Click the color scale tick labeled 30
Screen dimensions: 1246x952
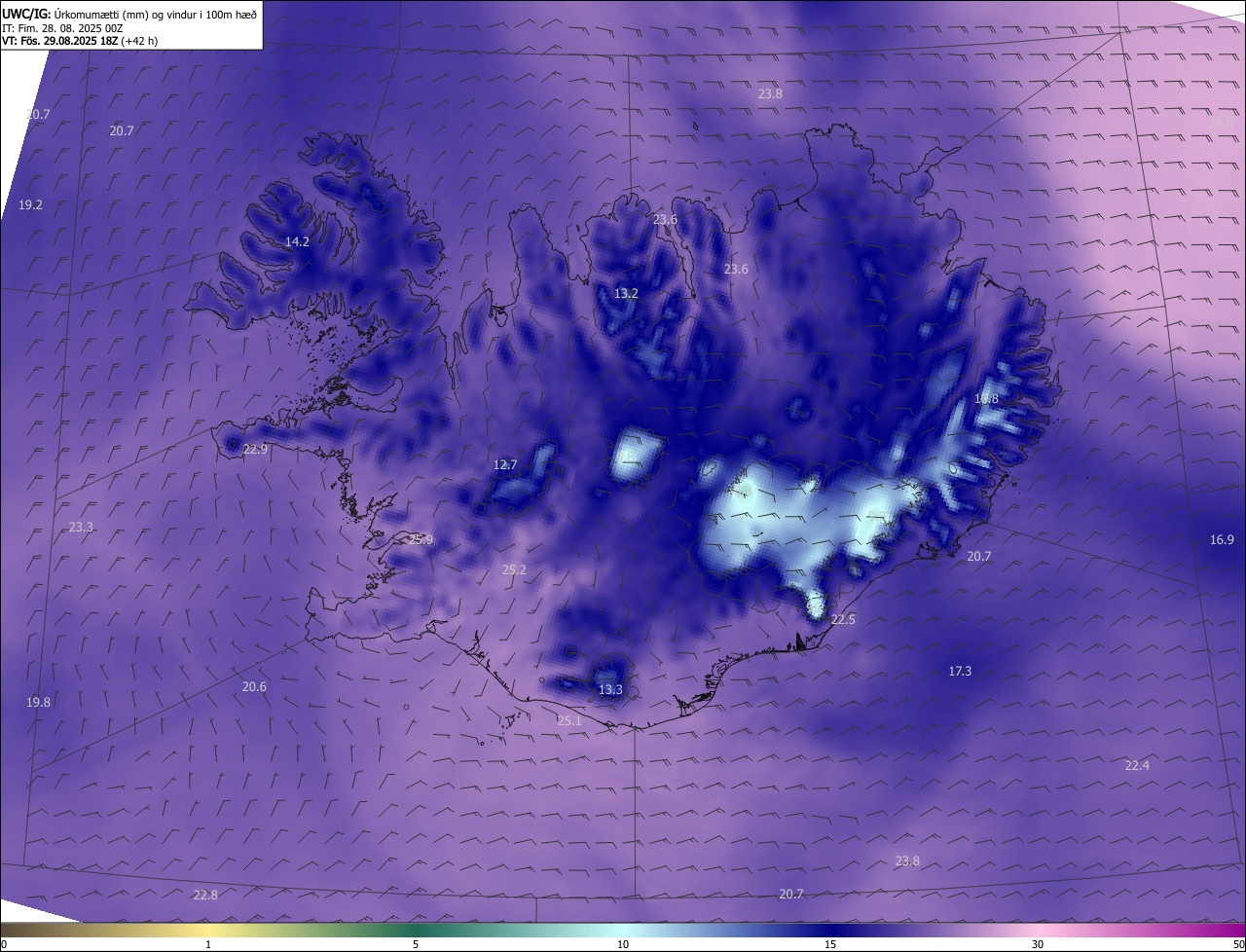1038,944
